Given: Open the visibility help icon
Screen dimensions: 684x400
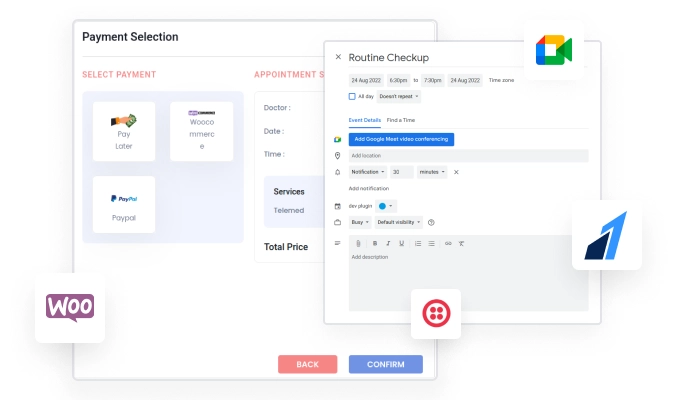Looking at the screenshot, I should (x=431, y=222).
